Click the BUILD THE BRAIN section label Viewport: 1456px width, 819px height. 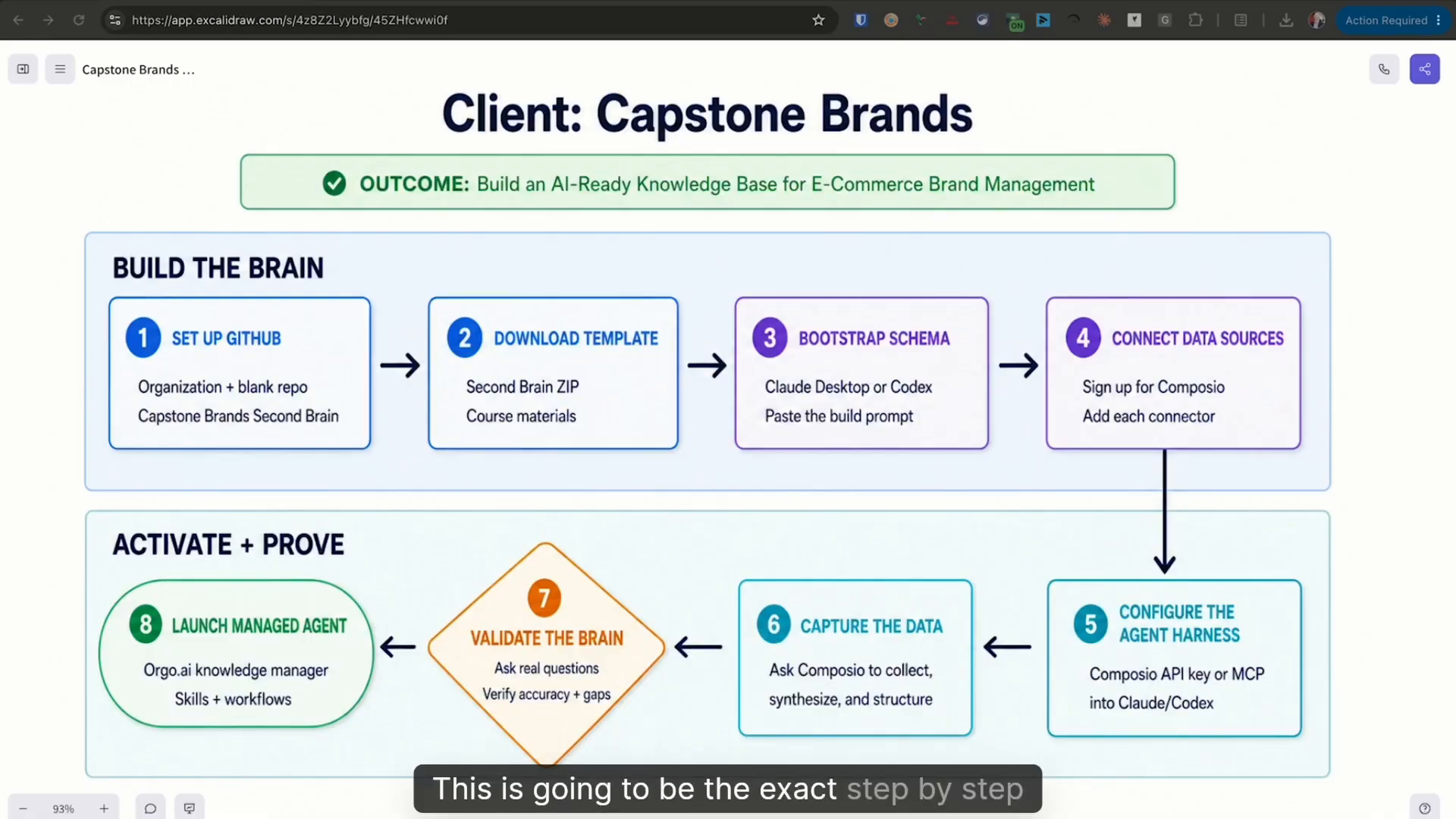[218, 268]
